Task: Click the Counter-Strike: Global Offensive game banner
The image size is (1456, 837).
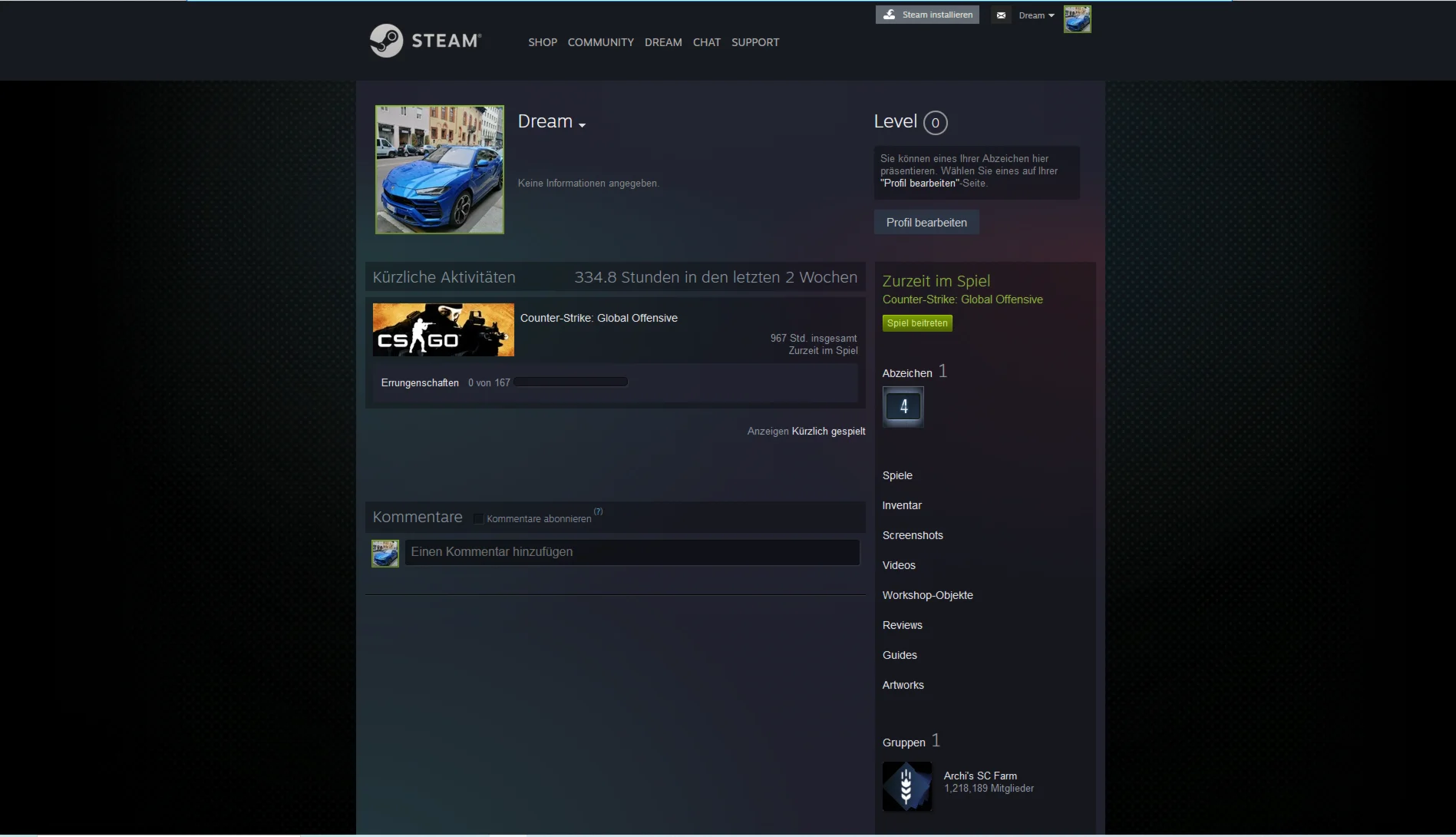Action: click(x=444, y=329)
